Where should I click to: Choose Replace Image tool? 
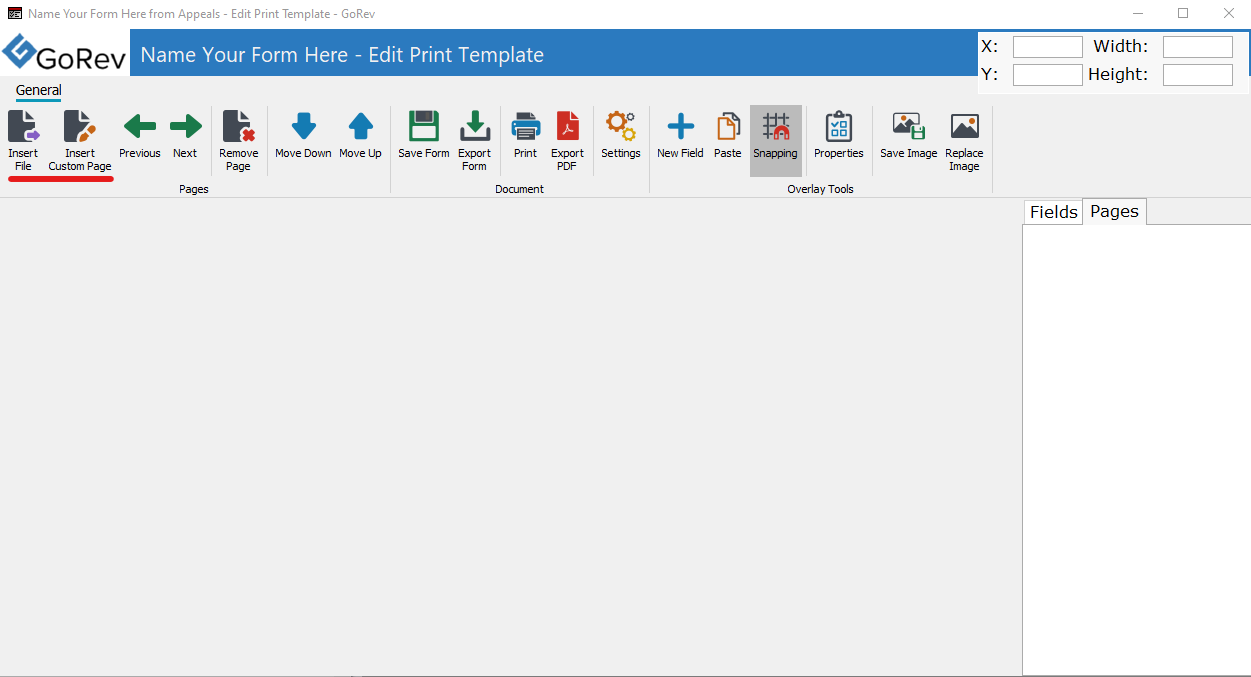964,140
